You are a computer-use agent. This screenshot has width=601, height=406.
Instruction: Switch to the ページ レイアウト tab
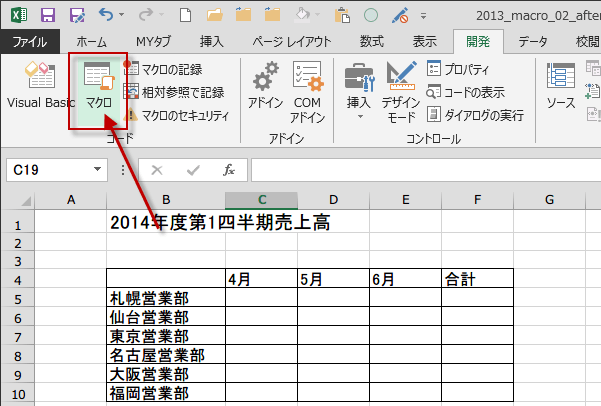point(292,41)
